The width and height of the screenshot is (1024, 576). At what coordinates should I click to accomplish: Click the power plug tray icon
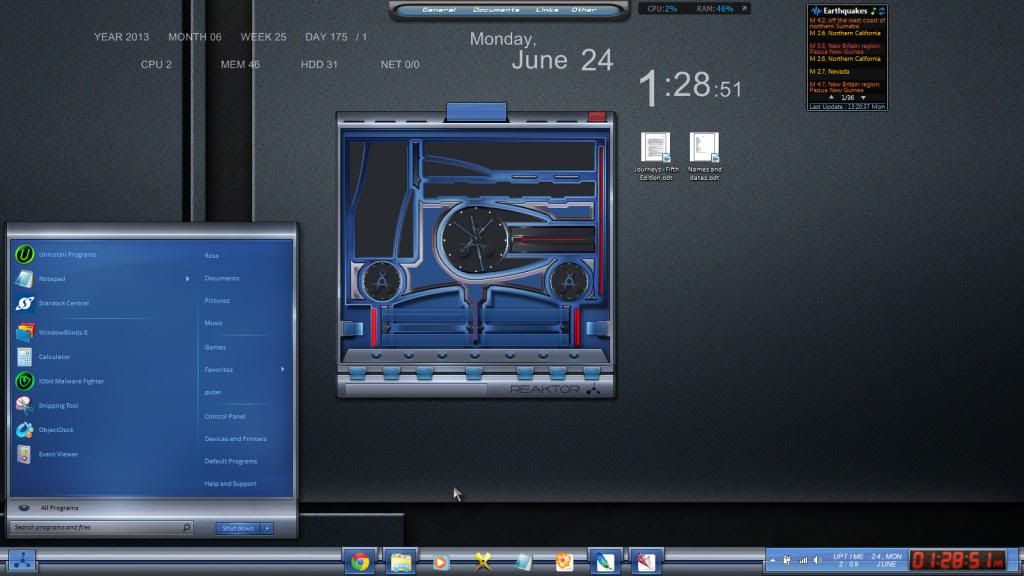click(787, 560)
